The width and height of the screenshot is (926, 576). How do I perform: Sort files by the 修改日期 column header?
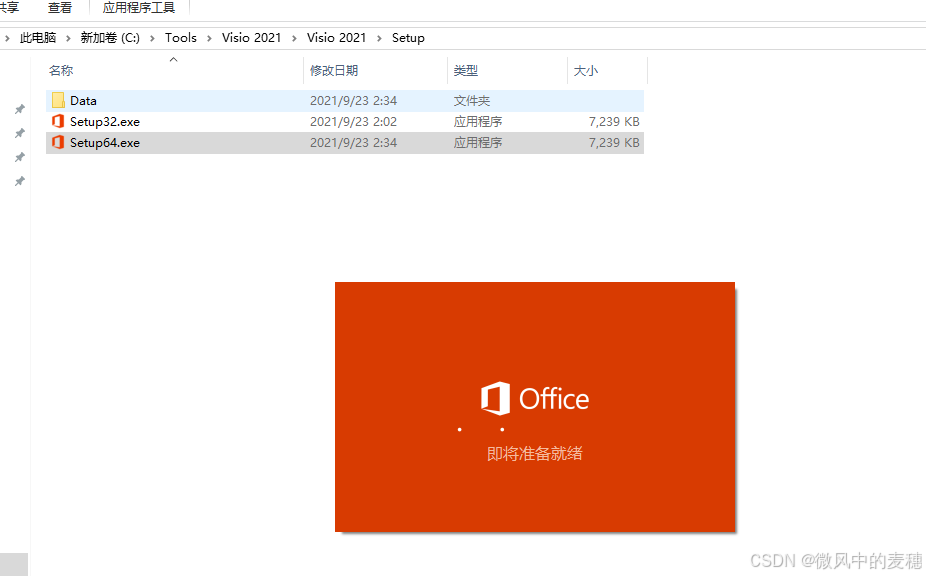tap(376, 70)
